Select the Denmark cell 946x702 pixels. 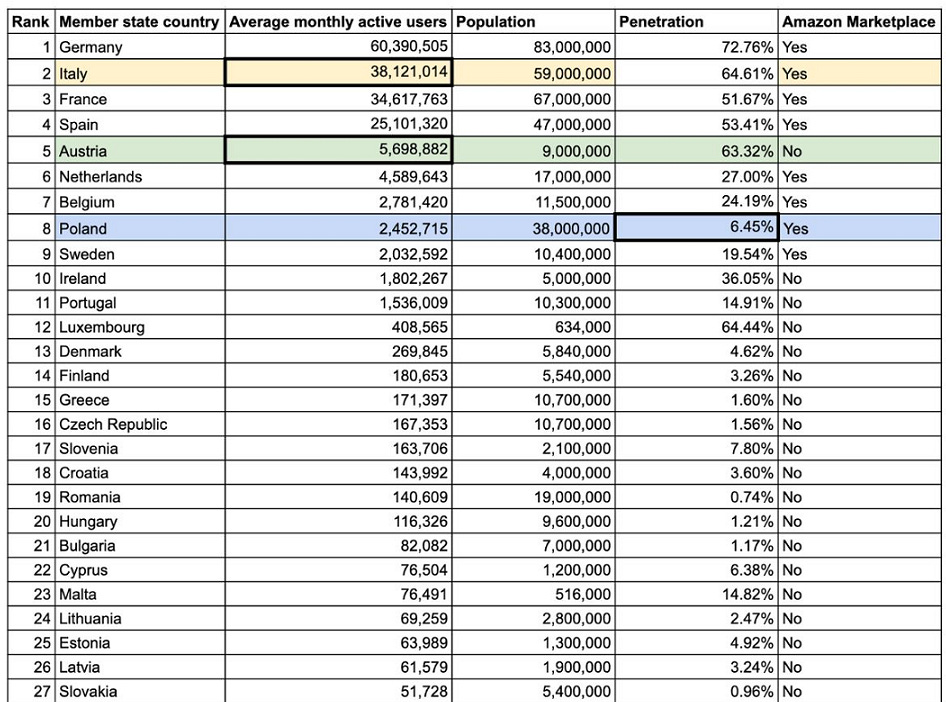pos(140,351)
